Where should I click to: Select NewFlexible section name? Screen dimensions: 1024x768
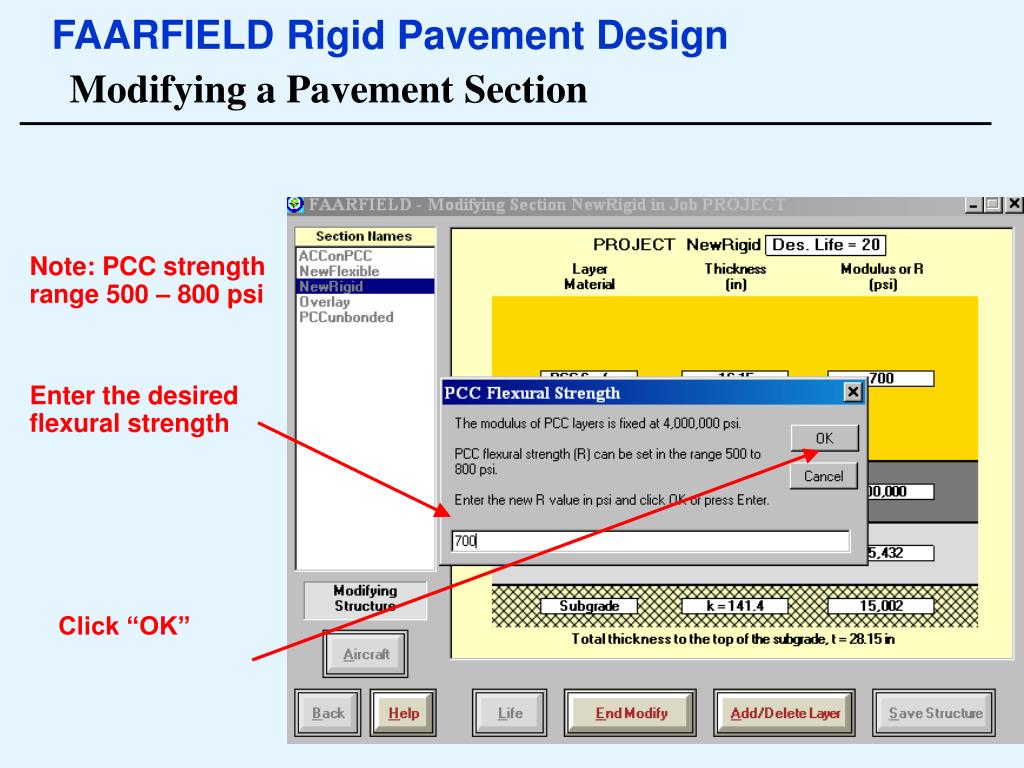[x=339, y=271]
